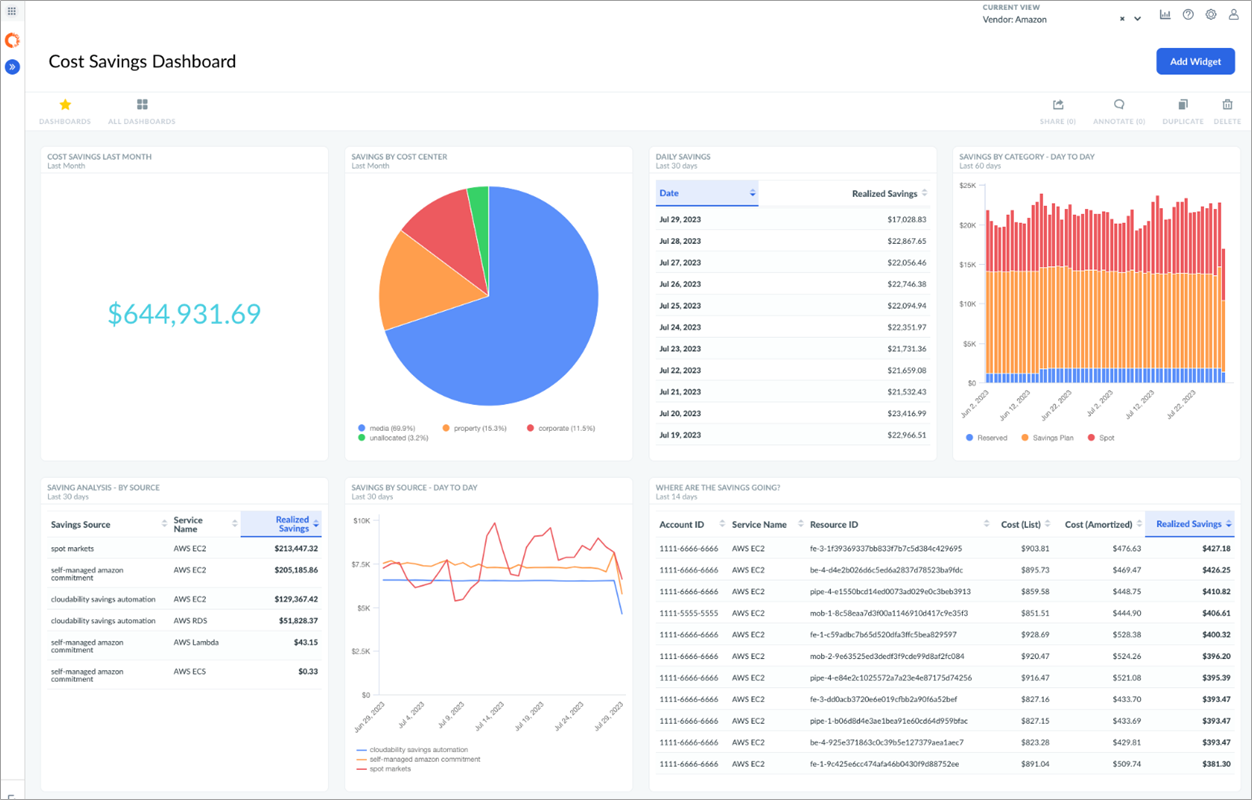Open the bar chart reports icon in the header

point(1165,14)
